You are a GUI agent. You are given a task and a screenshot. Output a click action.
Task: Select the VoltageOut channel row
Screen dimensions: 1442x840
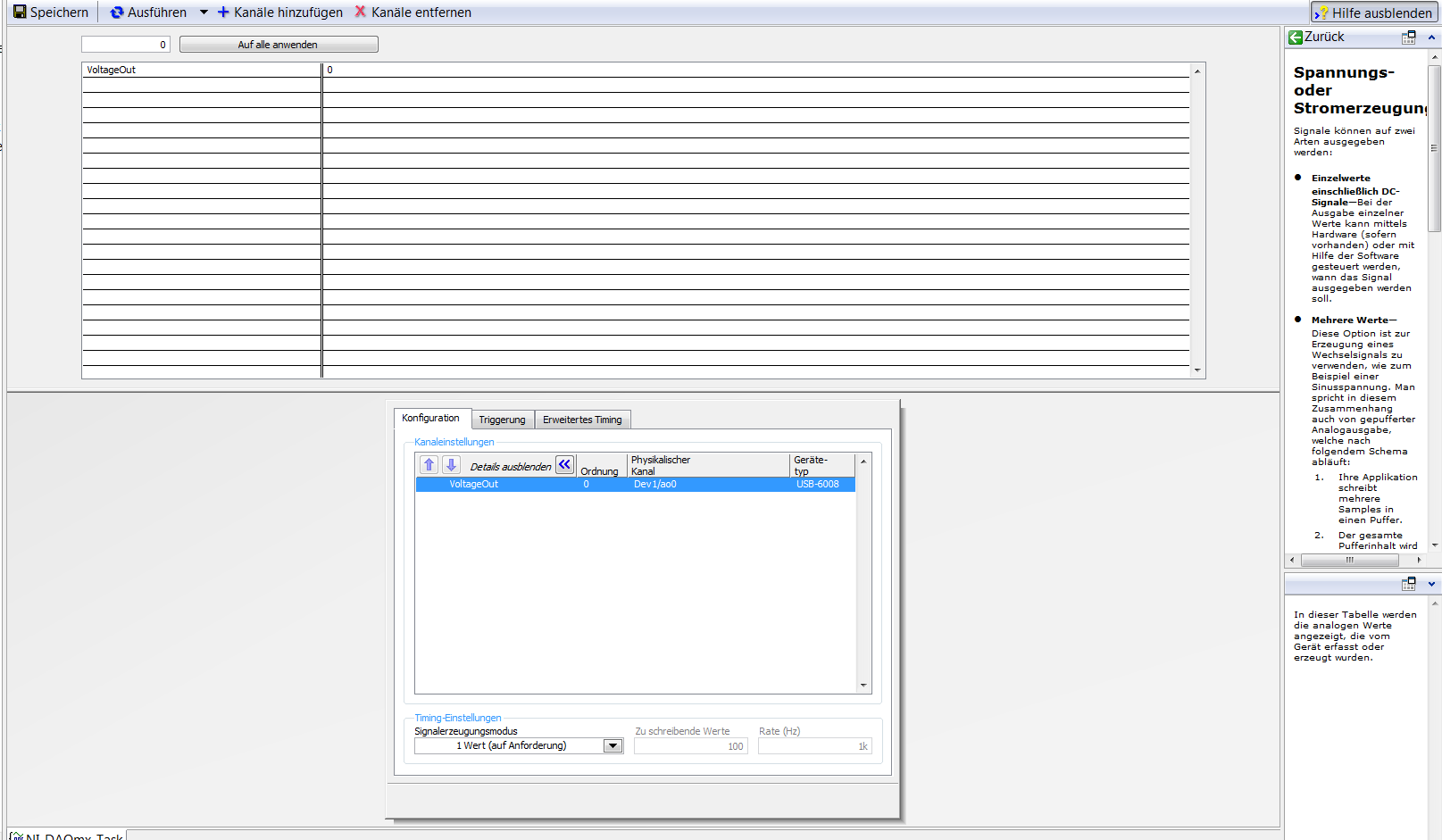pos(636,484)
